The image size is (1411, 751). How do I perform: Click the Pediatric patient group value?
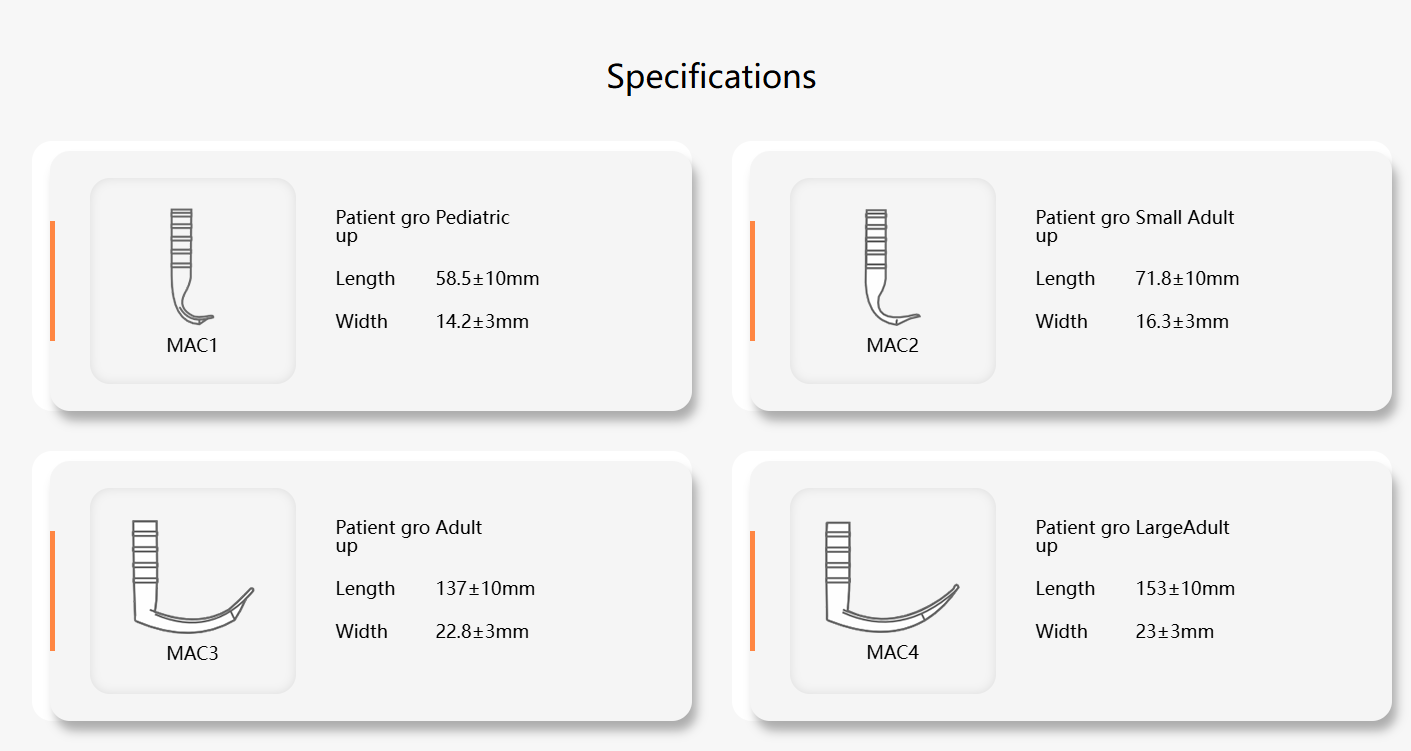(x=473, y=217)
